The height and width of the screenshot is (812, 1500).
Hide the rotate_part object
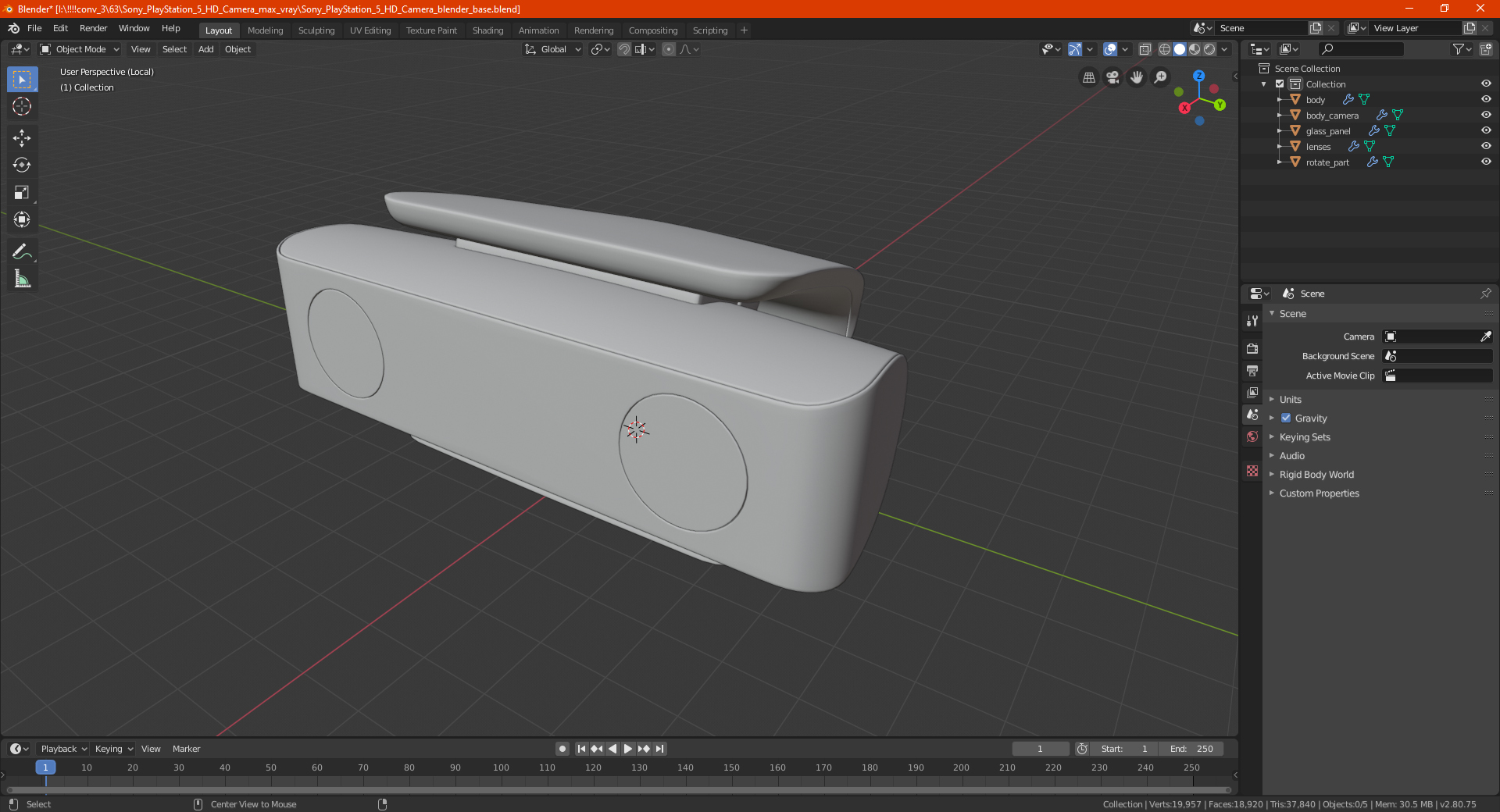(1486, 162)
